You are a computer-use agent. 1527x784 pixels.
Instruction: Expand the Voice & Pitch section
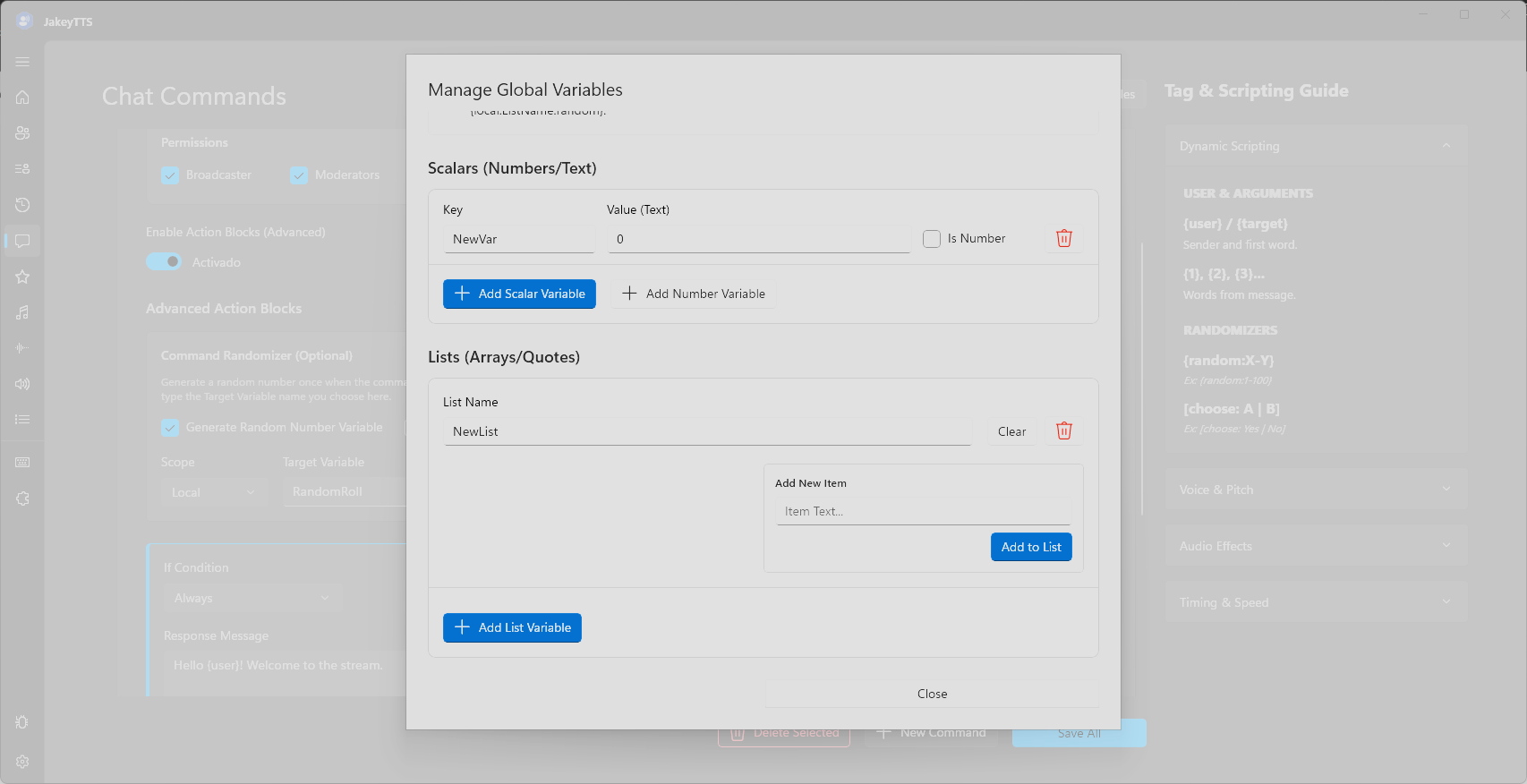tap(1316, 490)
